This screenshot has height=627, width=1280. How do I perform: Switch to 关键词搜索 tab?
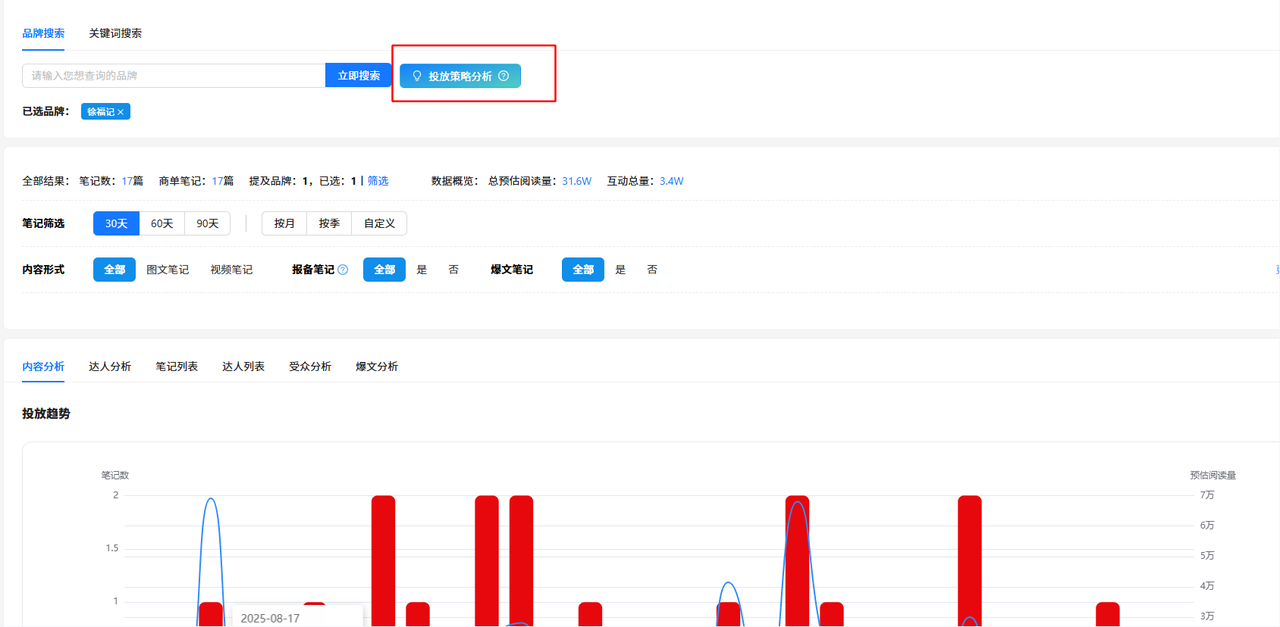pos(115,33)
